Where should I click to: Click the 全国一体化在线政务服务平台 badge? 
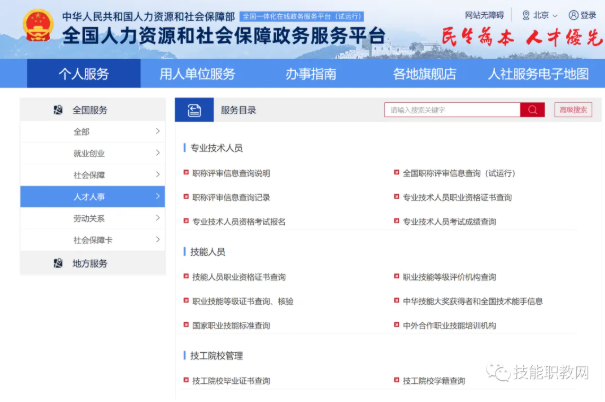301,17
